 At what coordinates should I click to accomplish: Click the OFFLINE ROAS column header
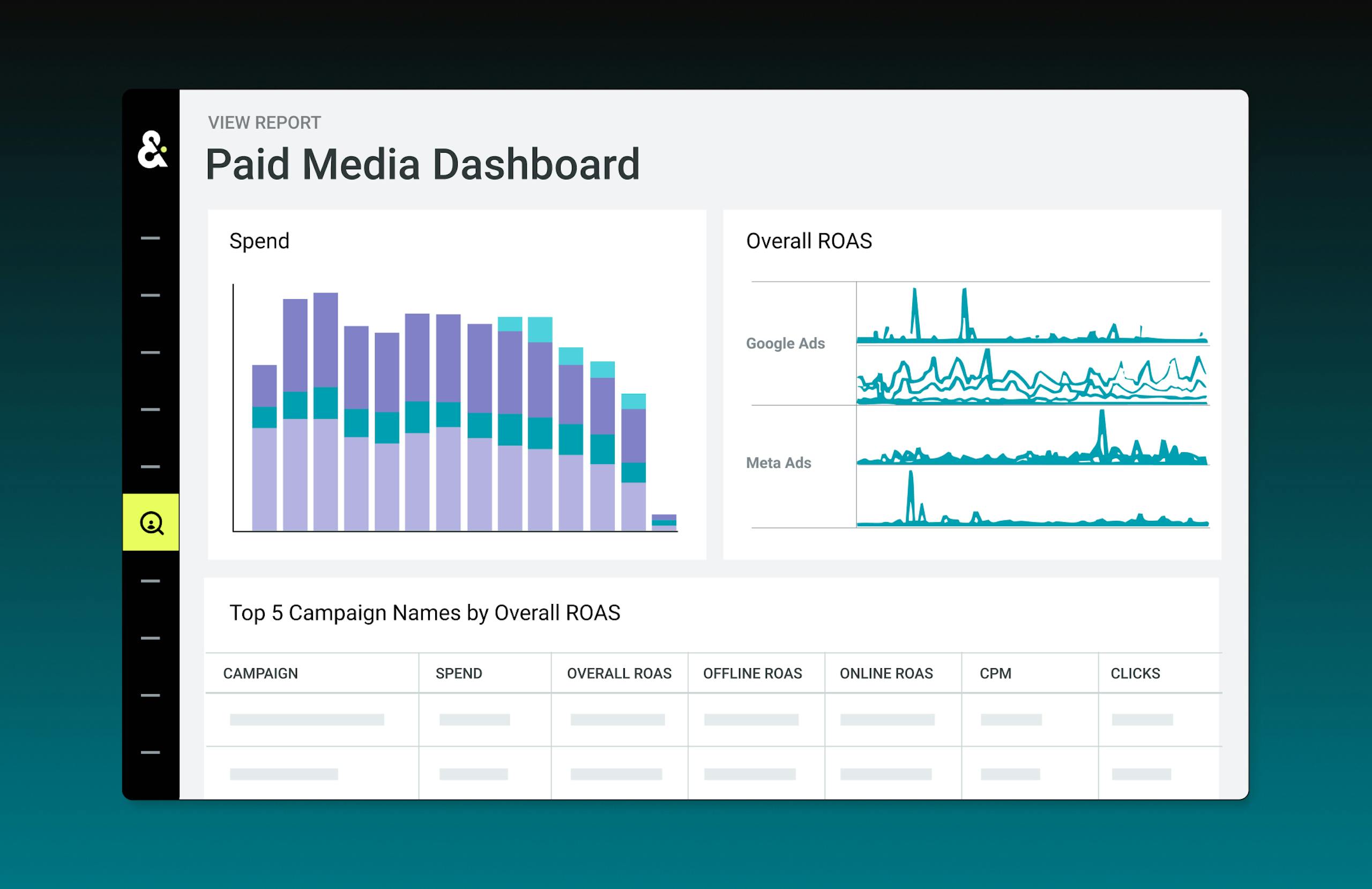[752, 674]
